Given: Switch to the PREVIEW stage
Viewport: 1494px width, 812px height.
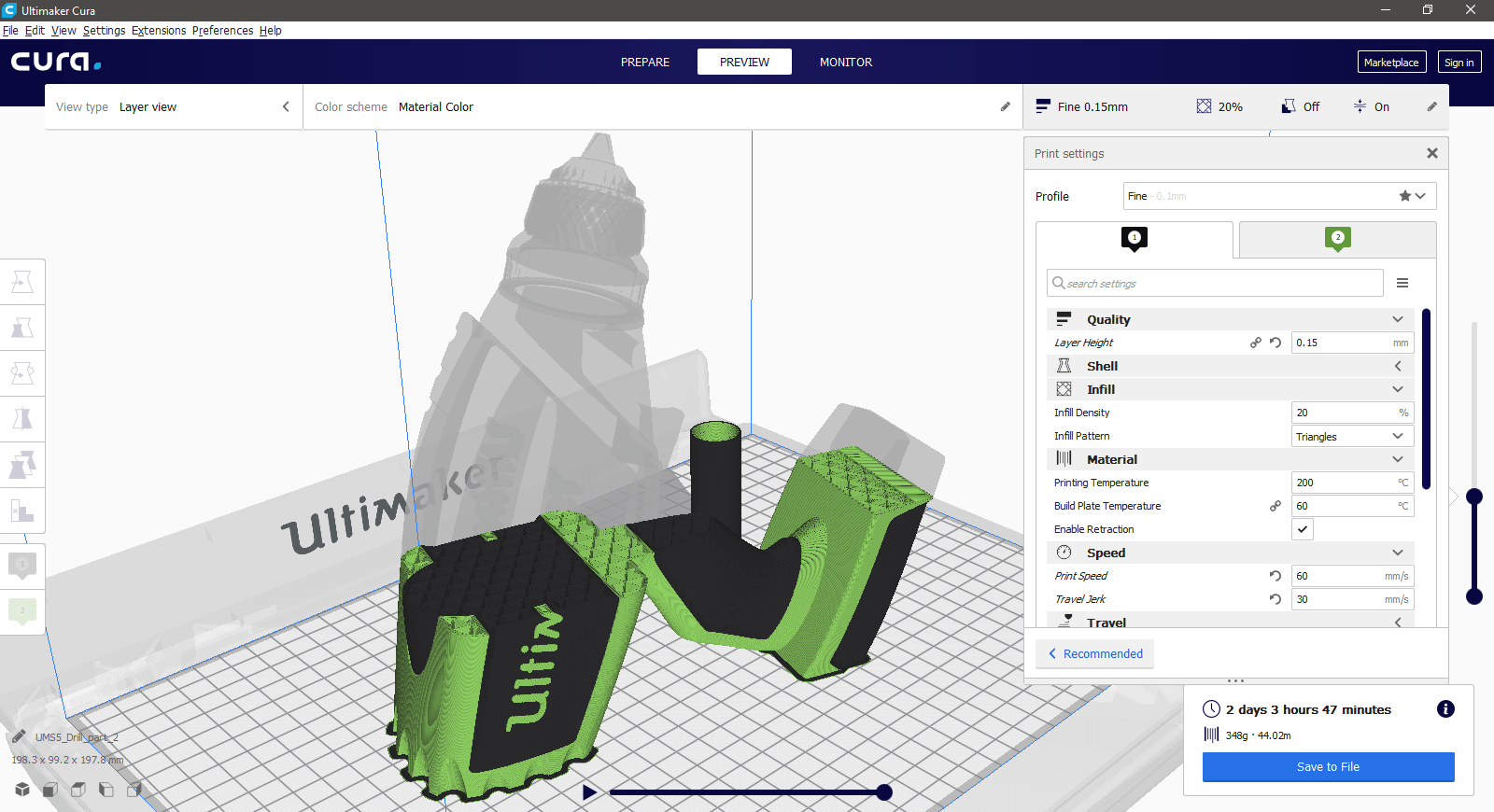Looking at the screenshot, I should point(744,62).
